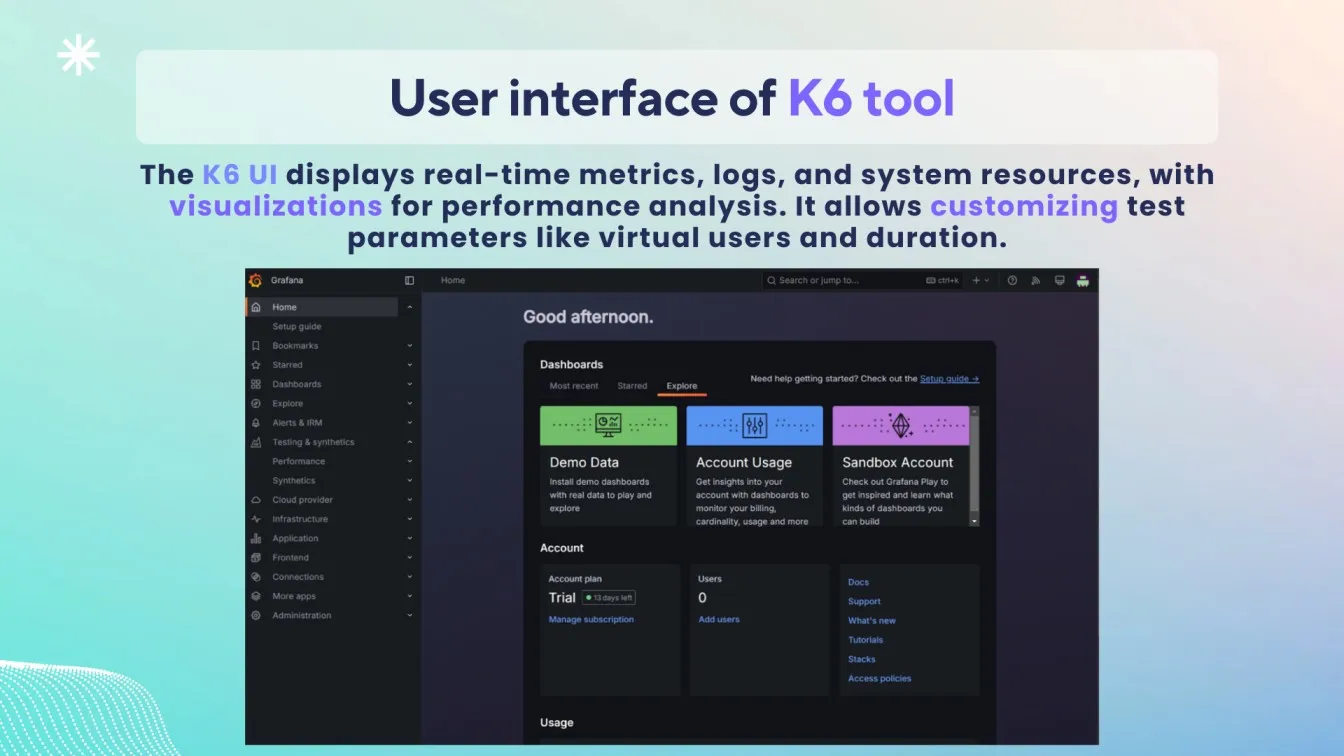Click the Infrastructure pulse icon
1344x756 pixels.
pyautogui.click(x=256, y=519)
